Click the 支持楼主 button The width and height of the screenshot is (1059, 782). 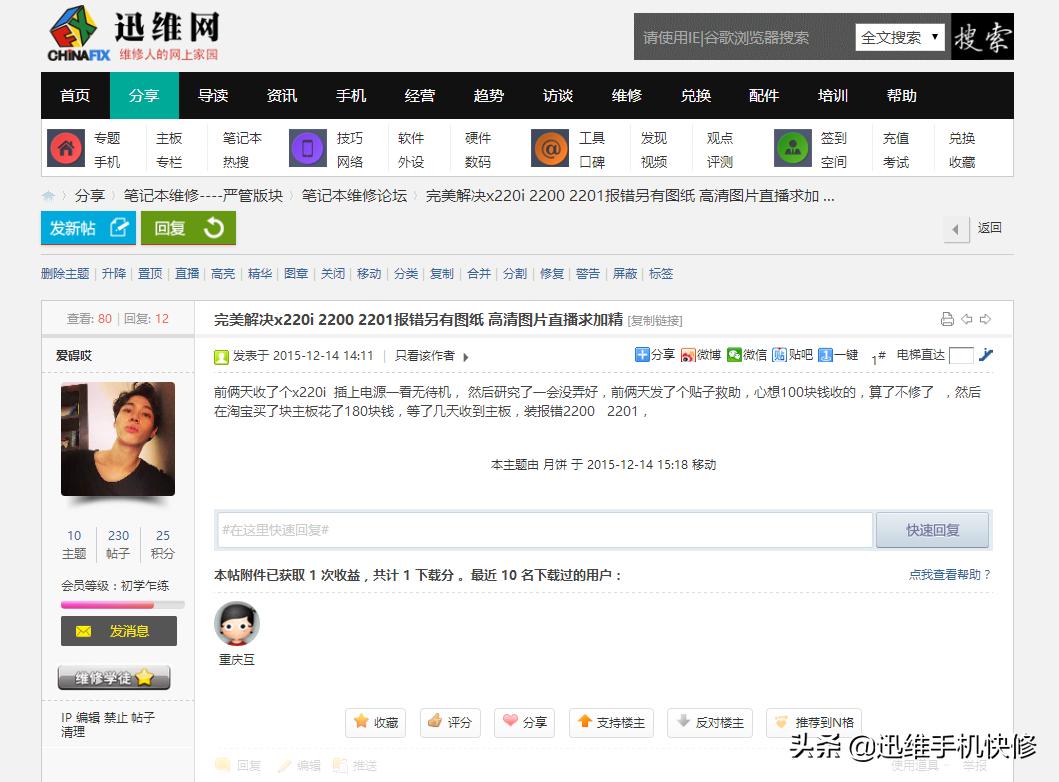[x=611, y=723]
